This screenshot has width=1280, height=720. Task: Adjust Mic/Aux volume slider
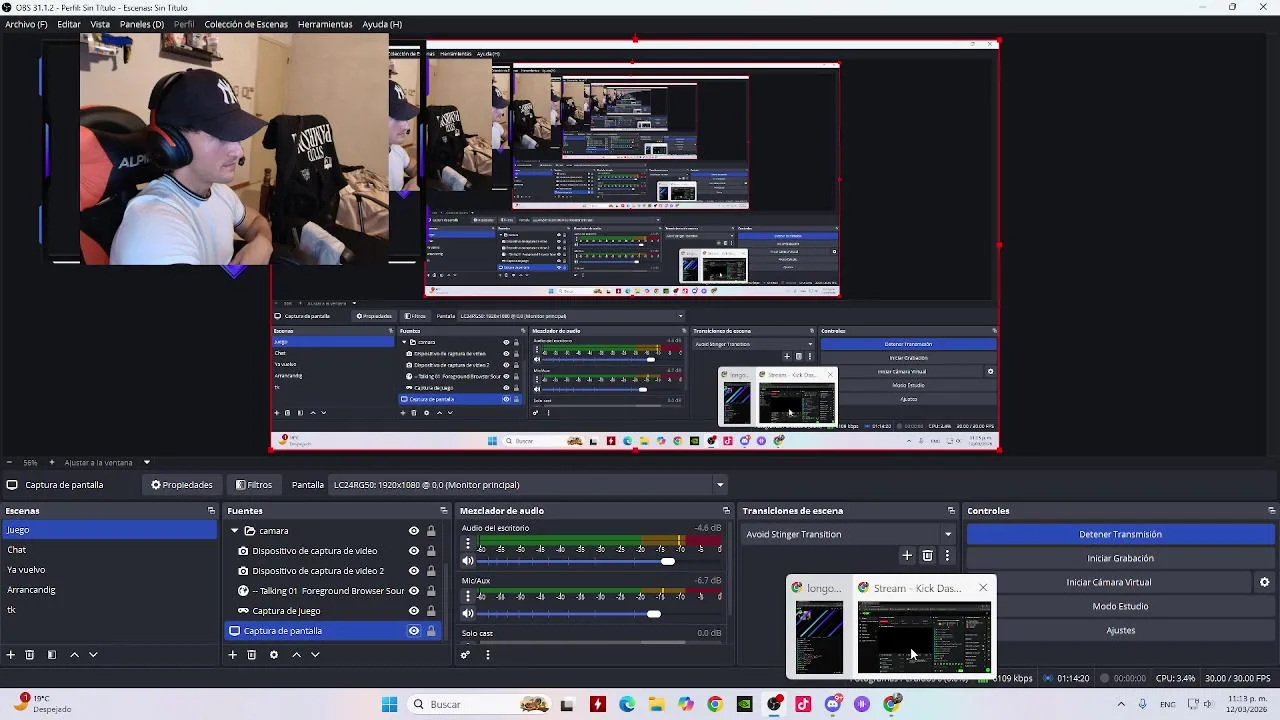[x=653, y=614]
